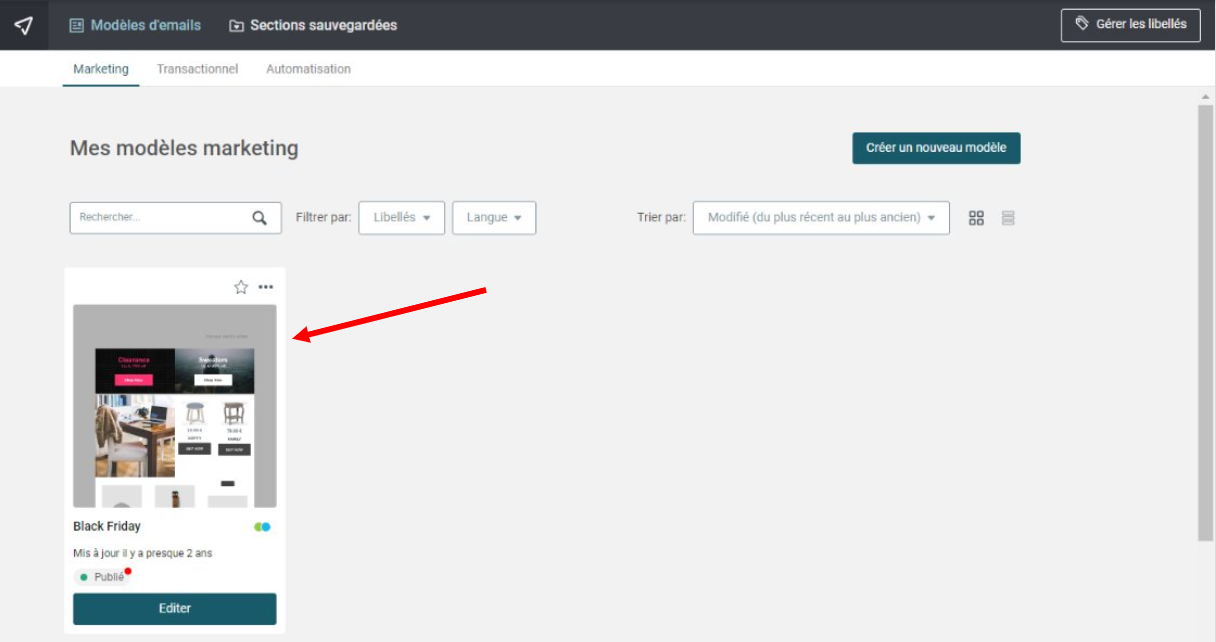
Task: Click the paper plane logo icon
Action: [x=24, y=25]
